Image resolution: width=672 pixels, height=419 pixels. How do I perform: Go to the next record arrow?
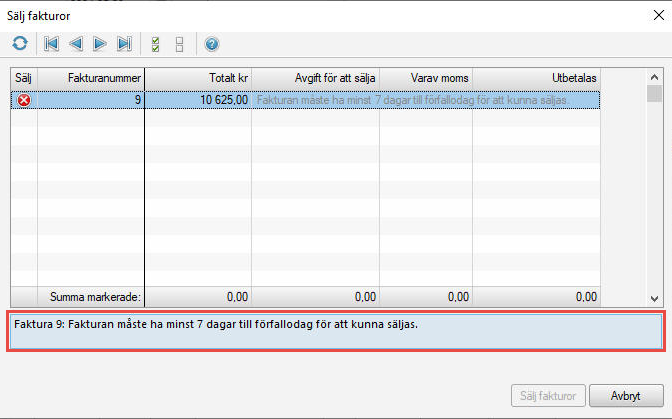(x=100, y=44)
